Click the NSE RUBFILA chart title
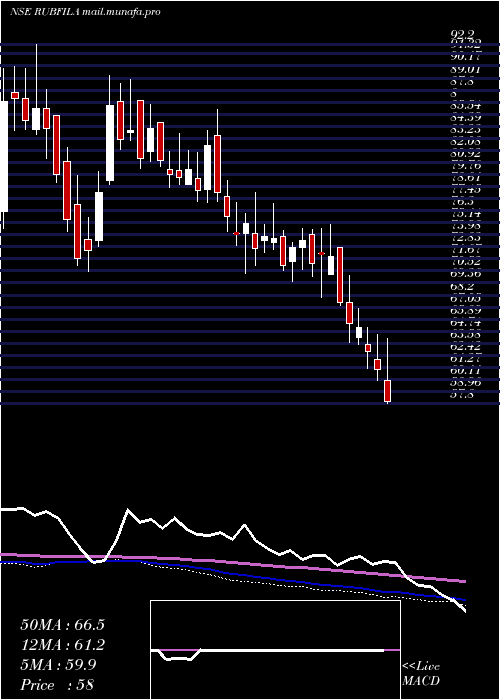 (x=85, y=12)
